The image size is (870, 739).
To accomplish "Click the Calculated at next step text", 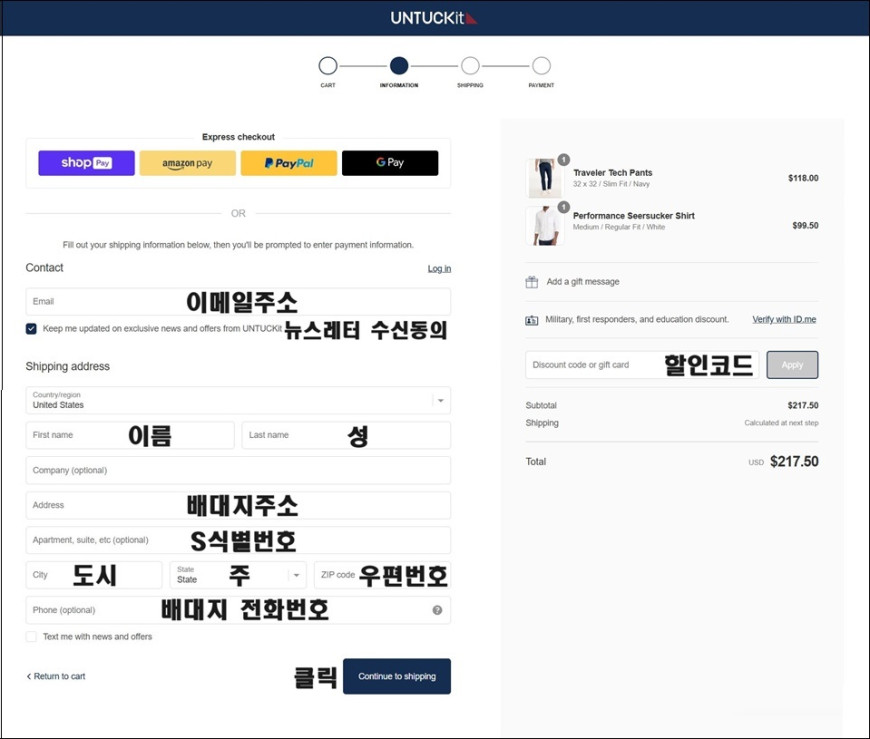I will 781,423.
